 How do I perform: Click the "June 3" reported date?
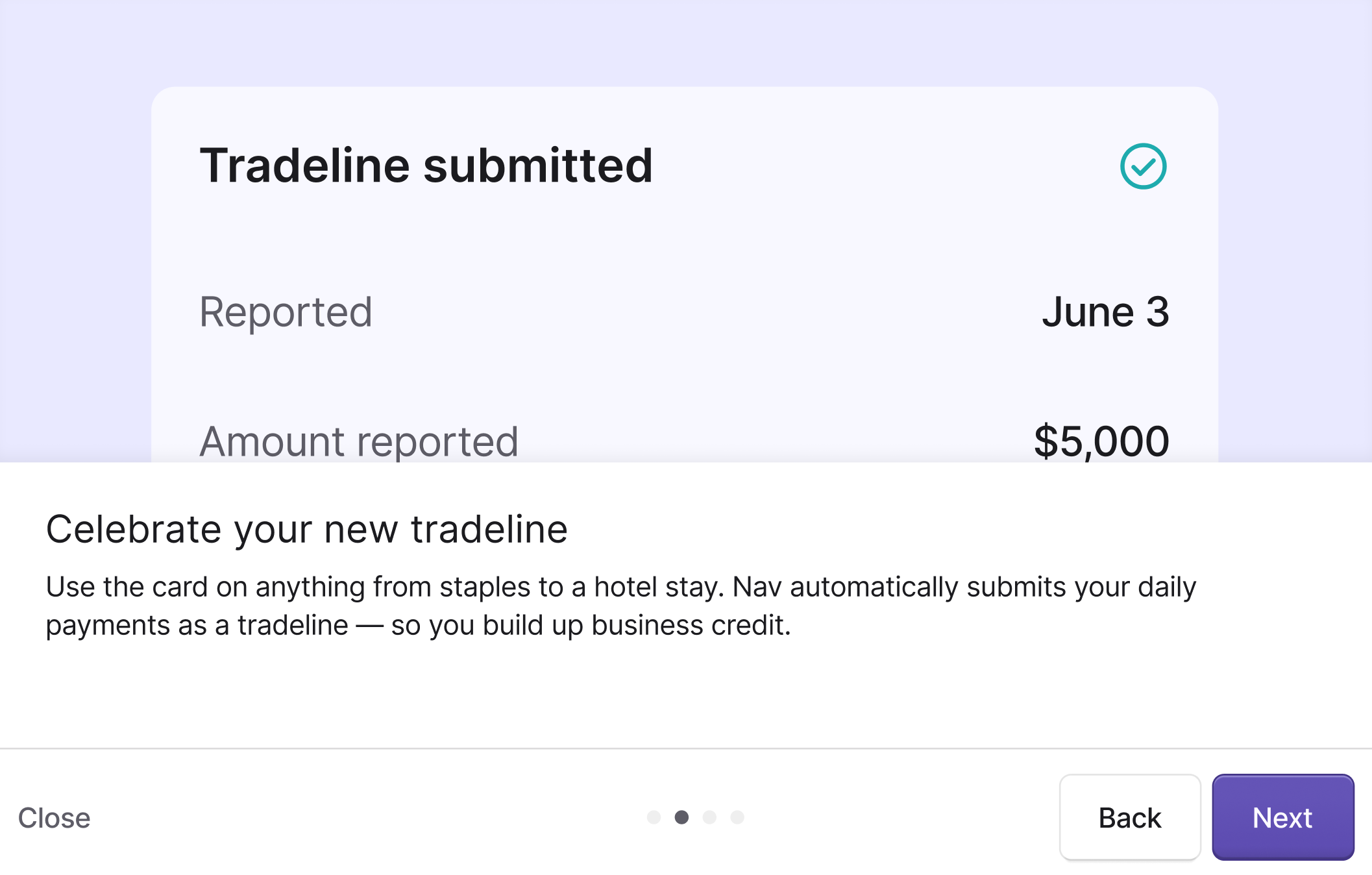point(1105,312)
